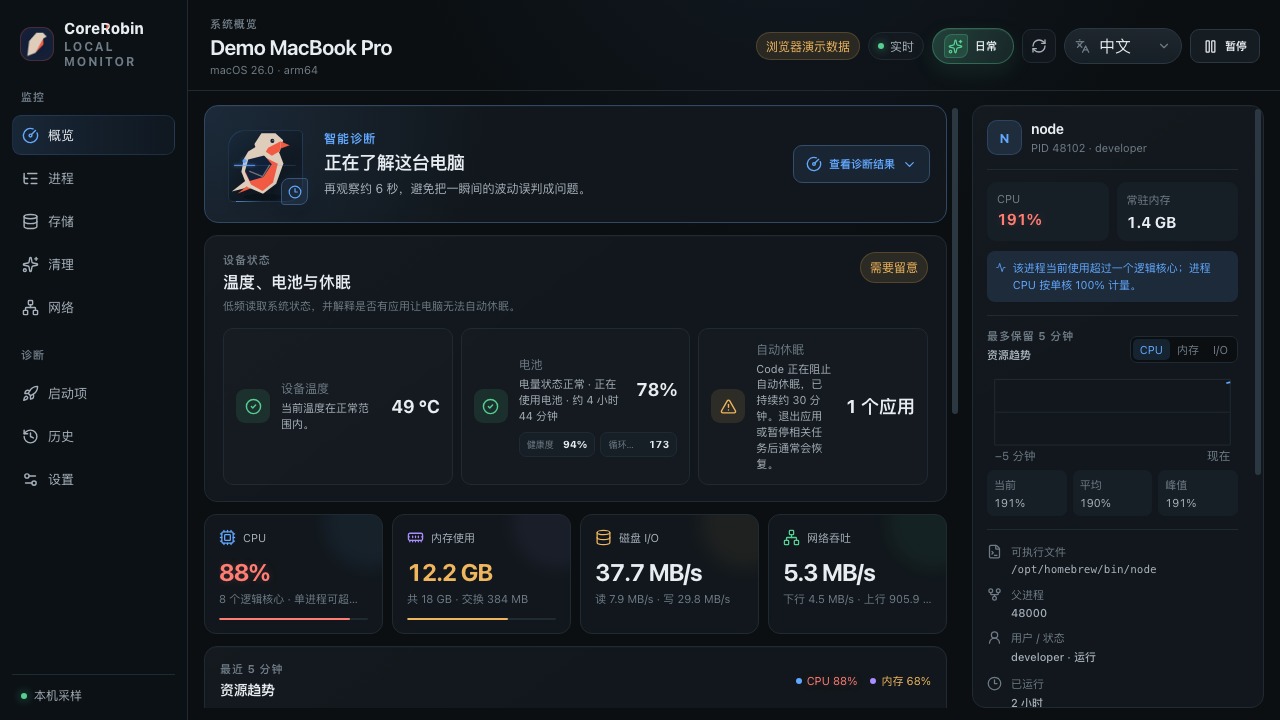Screen dimensions: 1280x720
Task: Click the node process trend chart
Action: click(1112, 411)
